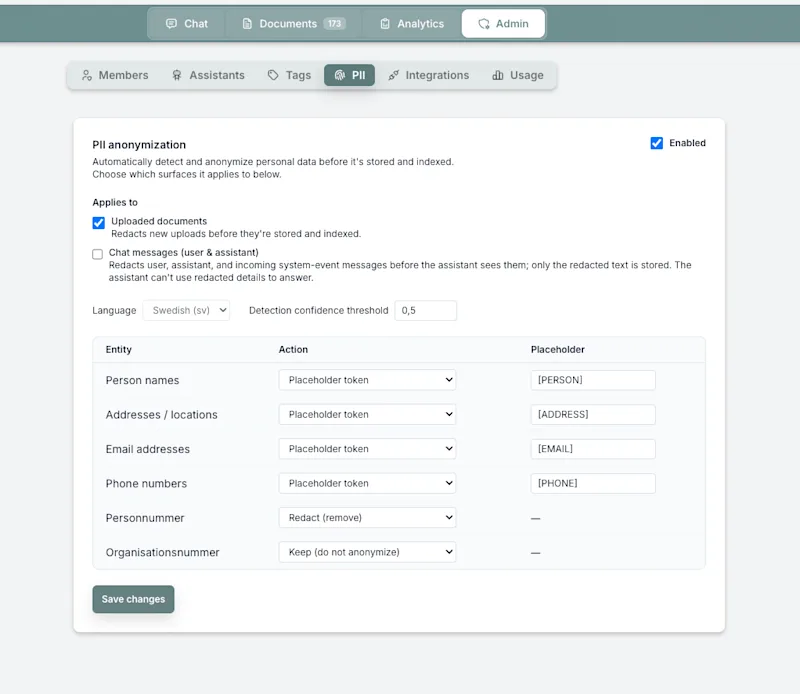This screenshot has height=694, width=800.
Task: Uncheck the Uploaded documents checkbox
Action: click(98, 223)
